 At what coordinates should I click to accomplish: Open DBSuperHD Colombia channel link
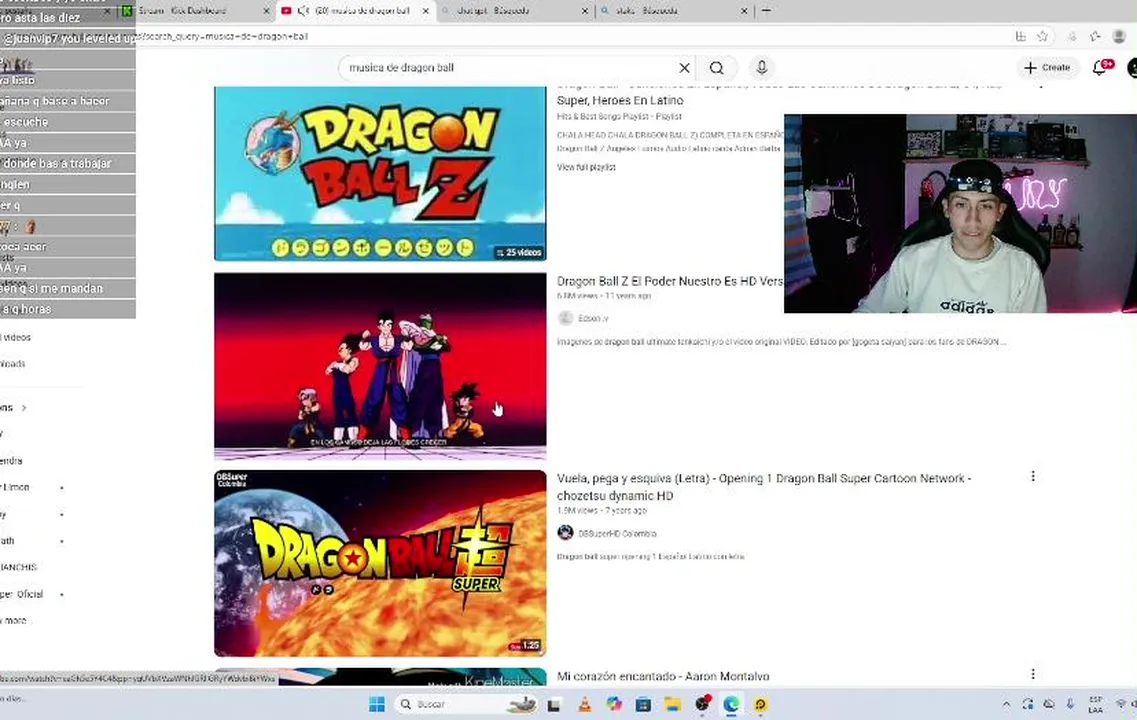click(617, 534)
